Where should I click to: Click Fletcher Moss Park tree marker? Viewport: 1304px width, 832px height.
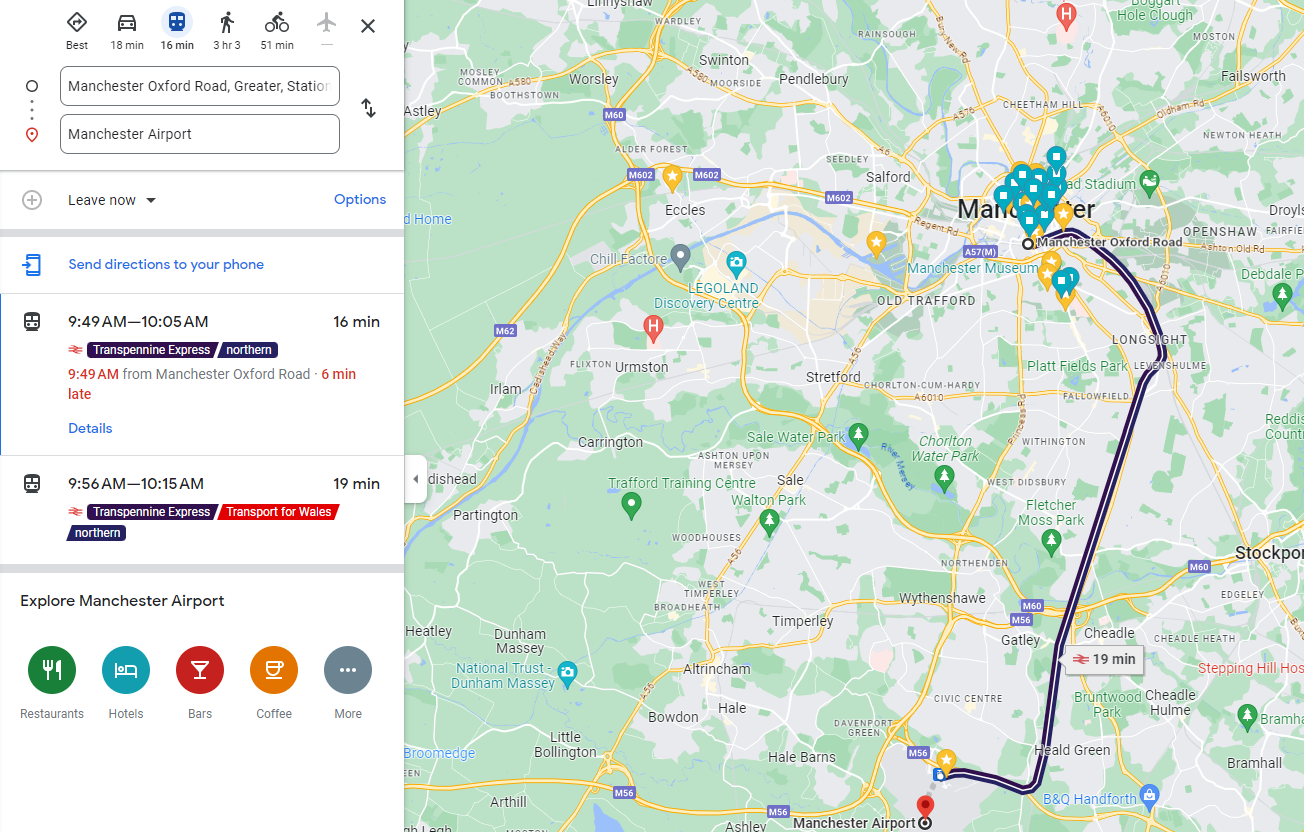1050,543
